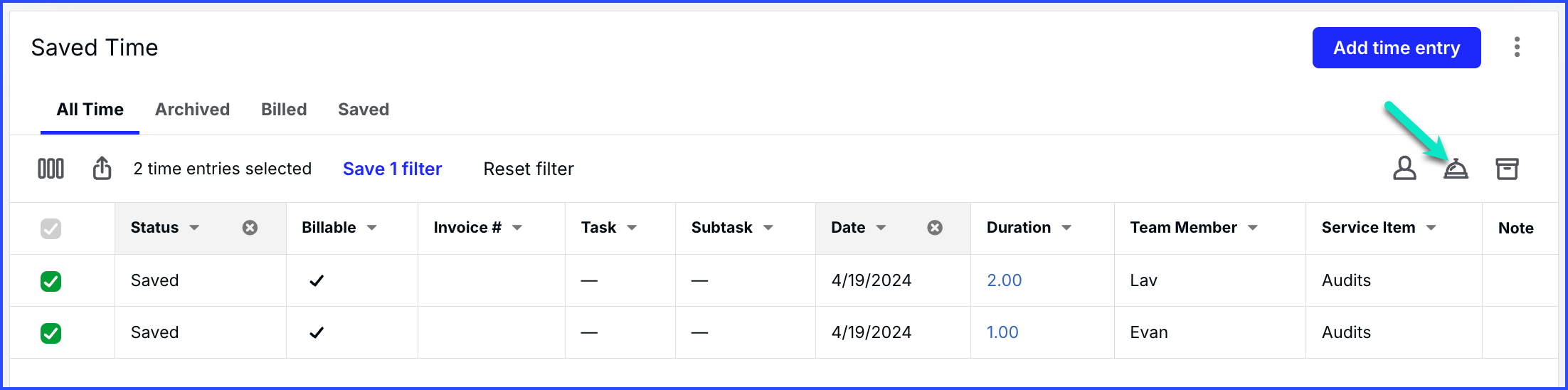Switch to the Billed tab
Viewport: 1568px width, 390px height.
click(x=284, y=110)
